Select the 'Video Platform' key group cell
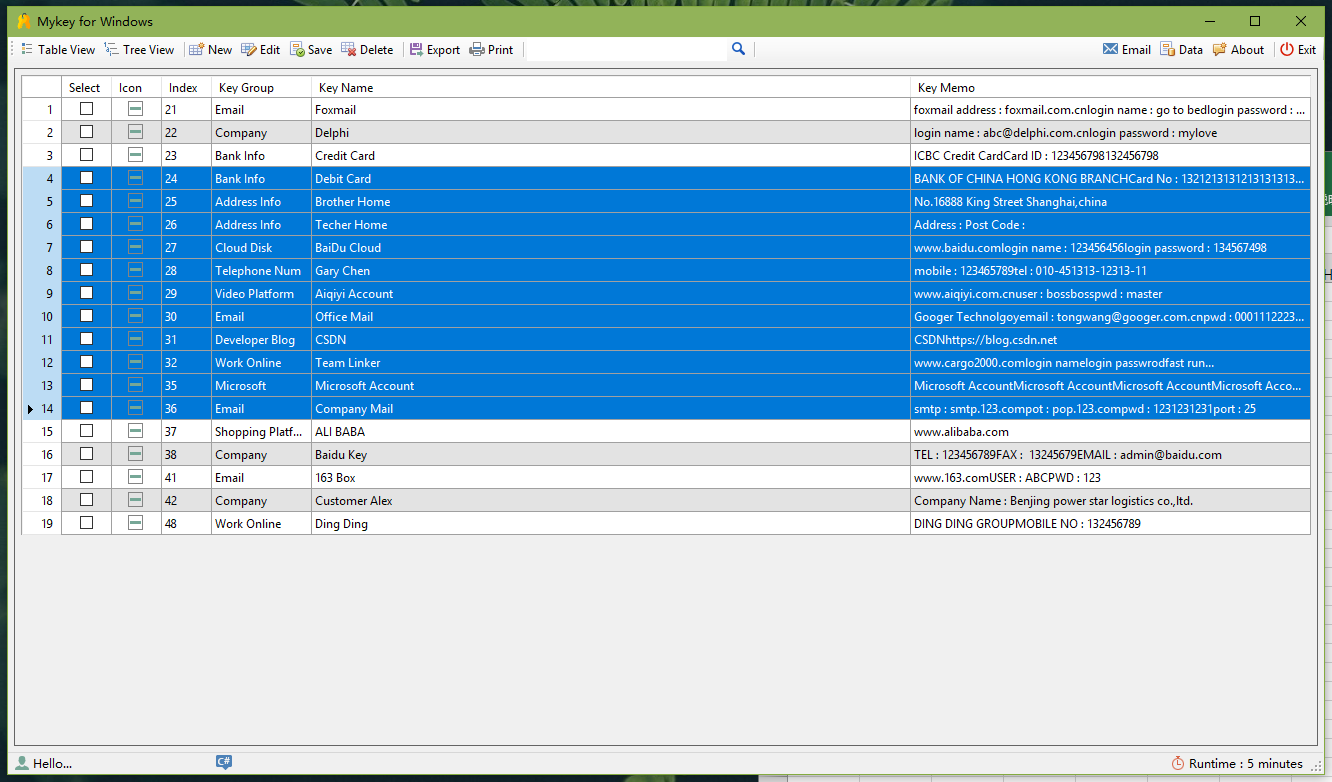The image size is (1332, 782). point(261,293)
